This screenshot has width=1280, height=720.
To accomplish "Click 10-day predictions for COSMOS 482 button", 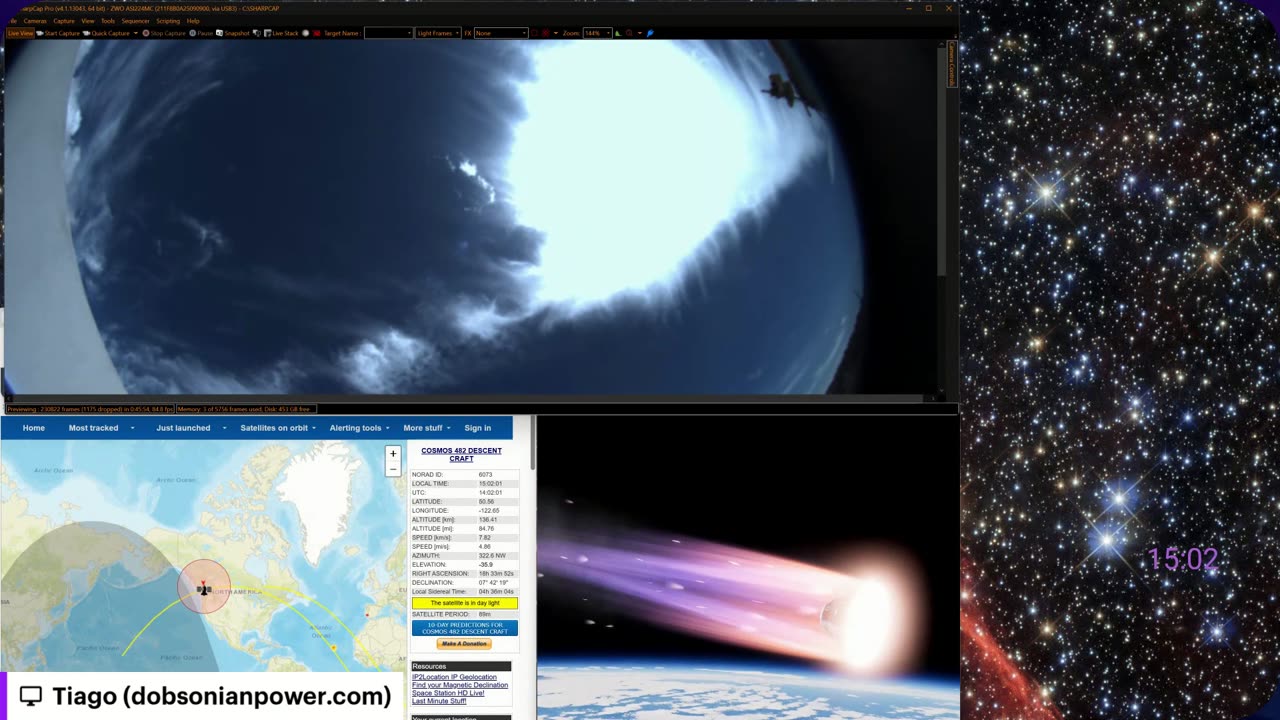I will pyautogui.click(x=465, y=628).
